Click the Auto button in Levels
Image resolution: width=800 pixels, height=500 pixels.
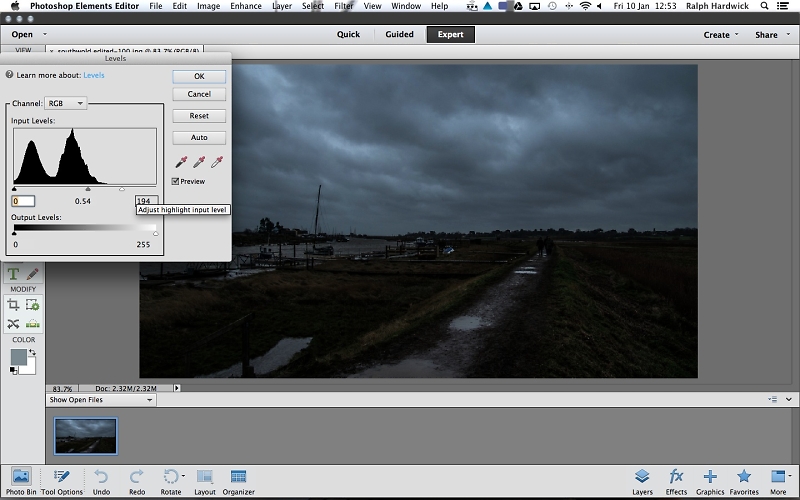click(x=199, y=137)
